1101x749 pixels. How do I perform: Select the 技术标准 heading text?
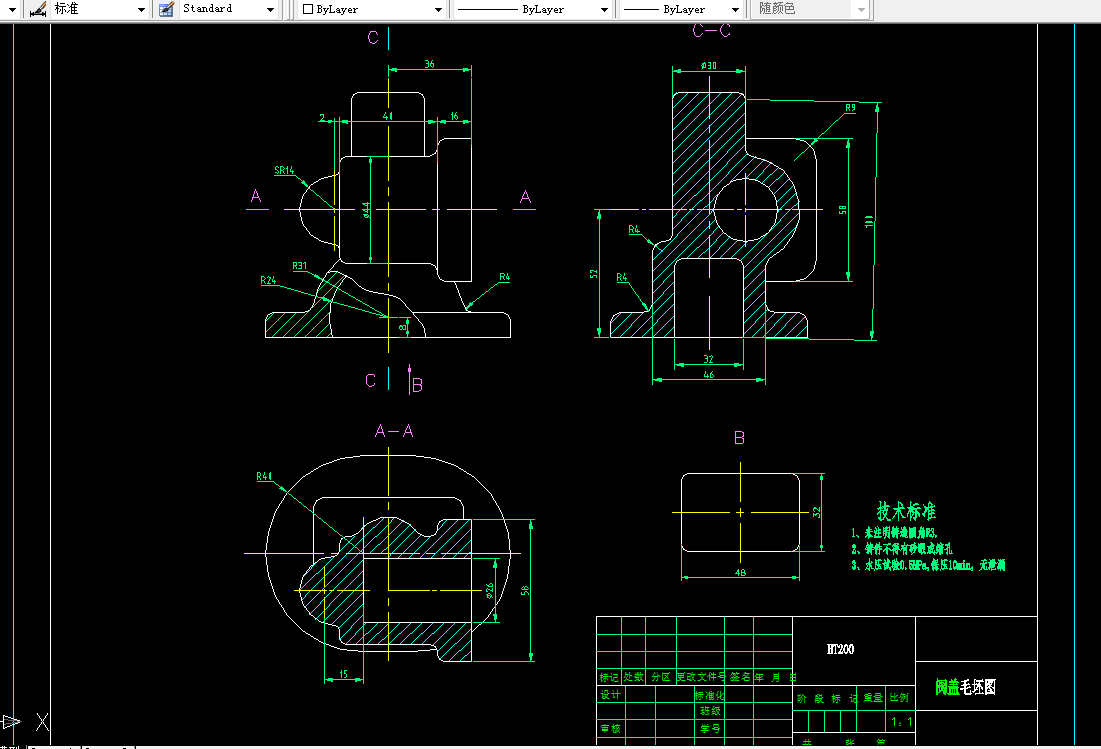[x=906, y=510]
